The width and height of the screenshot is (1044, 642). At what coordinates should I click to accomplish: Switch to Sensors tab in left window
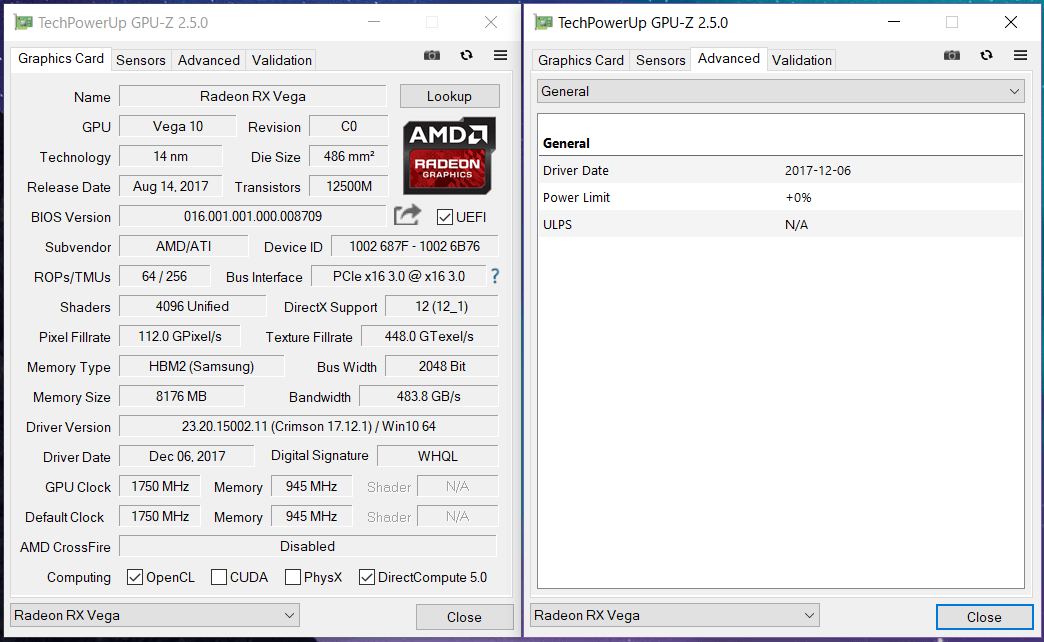(140, 60)
